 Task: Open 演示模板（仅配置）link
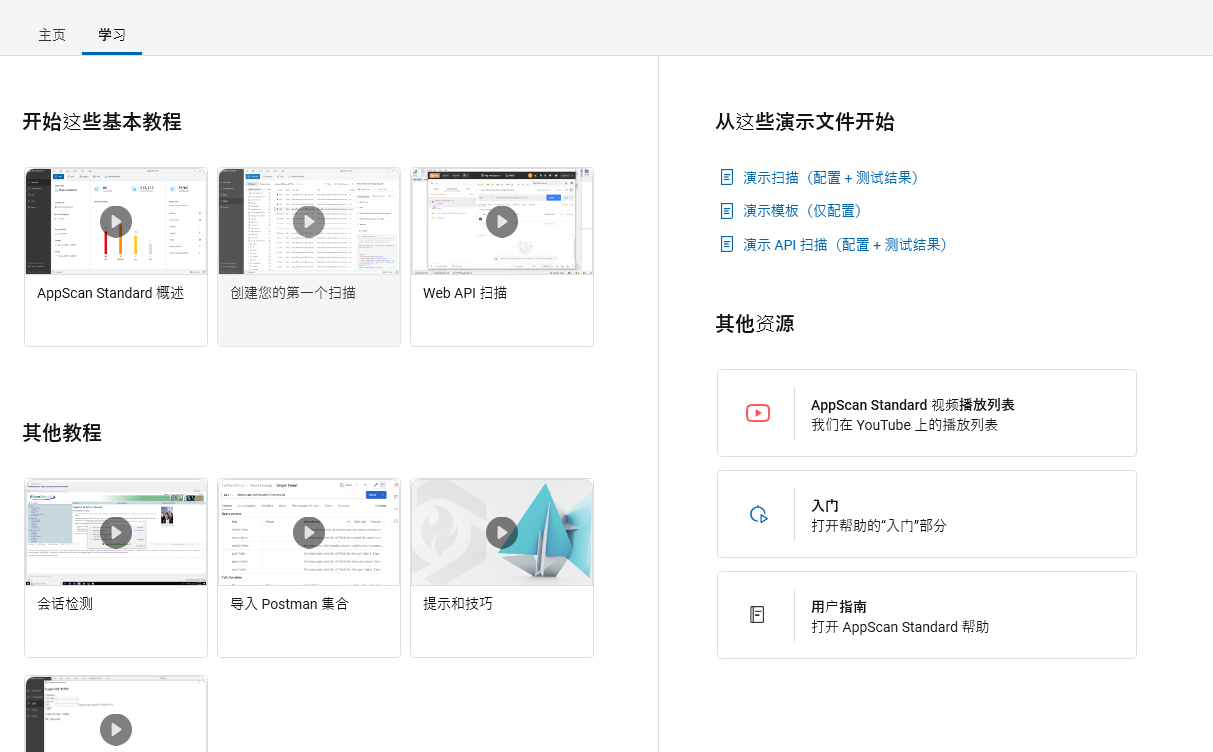(x=802, y=211)
